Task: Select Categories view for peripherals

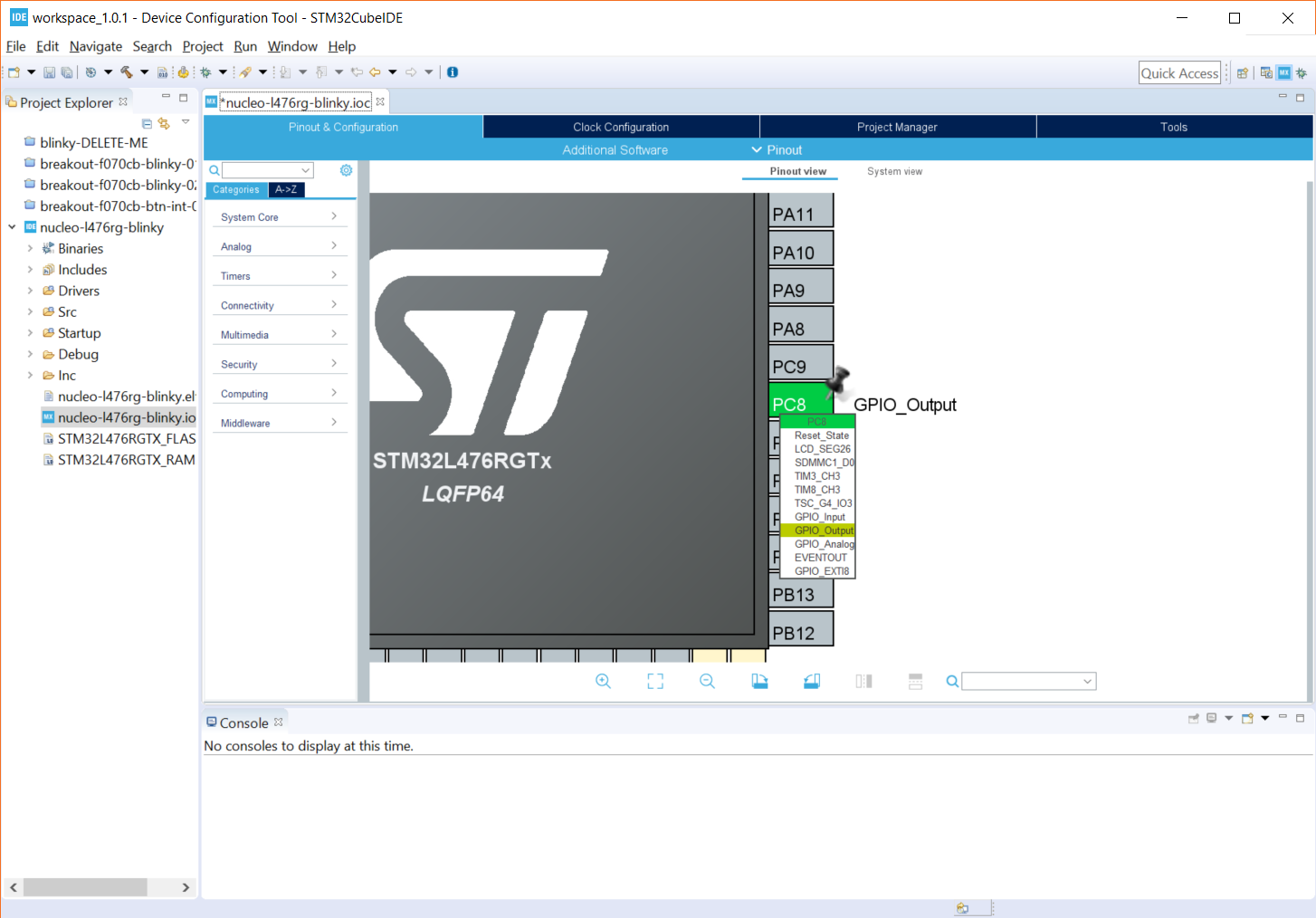Action: (x=235, y=189)
